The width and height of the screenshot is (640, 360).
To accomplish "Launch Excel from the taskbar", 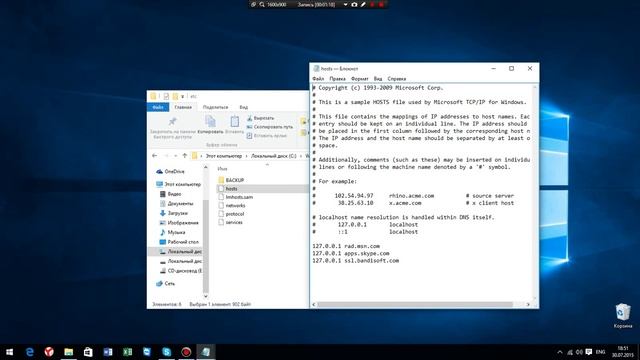I will coord(127,352).
